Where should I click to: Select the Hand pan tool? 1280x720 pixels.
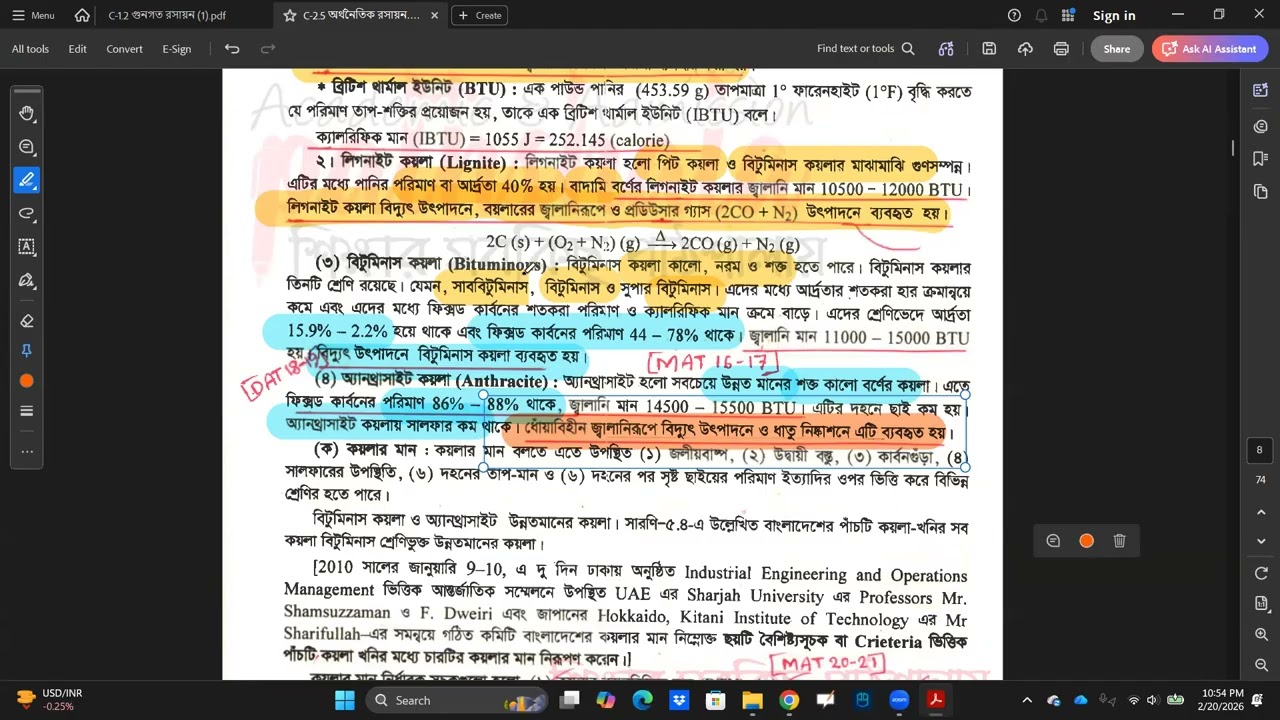tap(27, 114)
